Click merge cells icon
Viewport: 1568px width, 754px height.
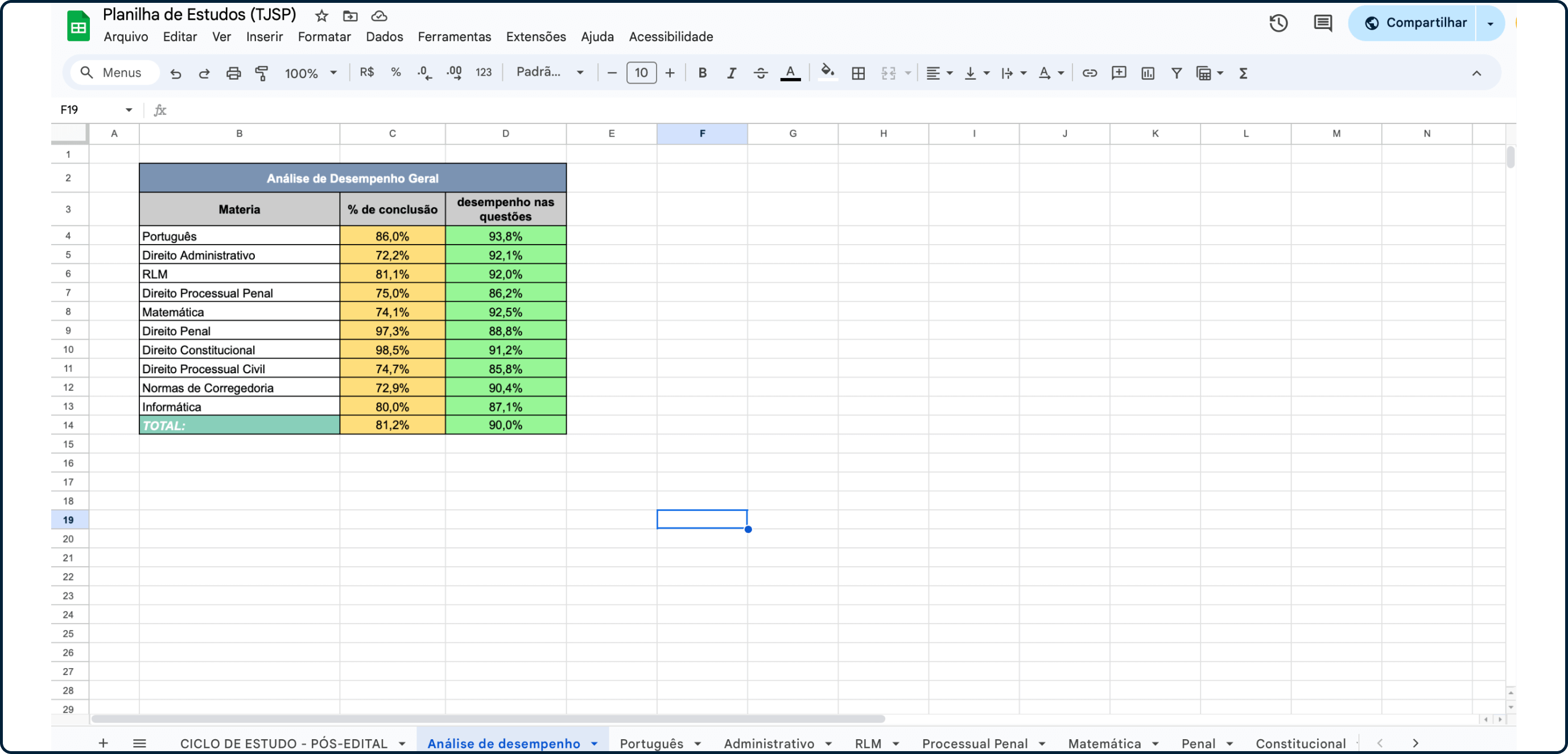pyautogui.click(x=889, y=73)
